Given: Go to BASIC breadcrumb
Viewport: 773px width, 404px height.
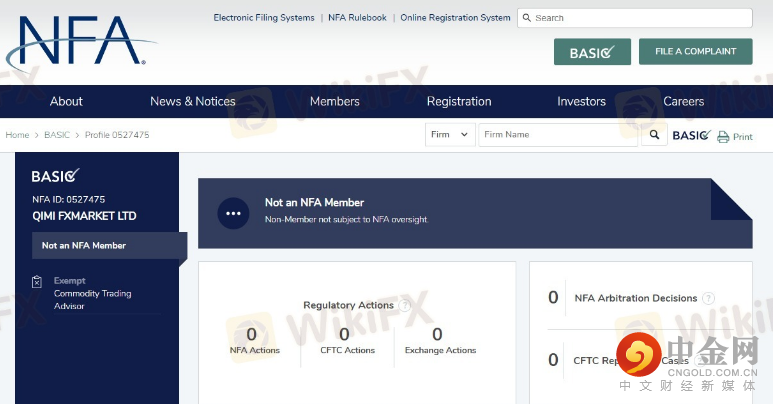Looking at the screenshot, I should [x=57, y=135].
